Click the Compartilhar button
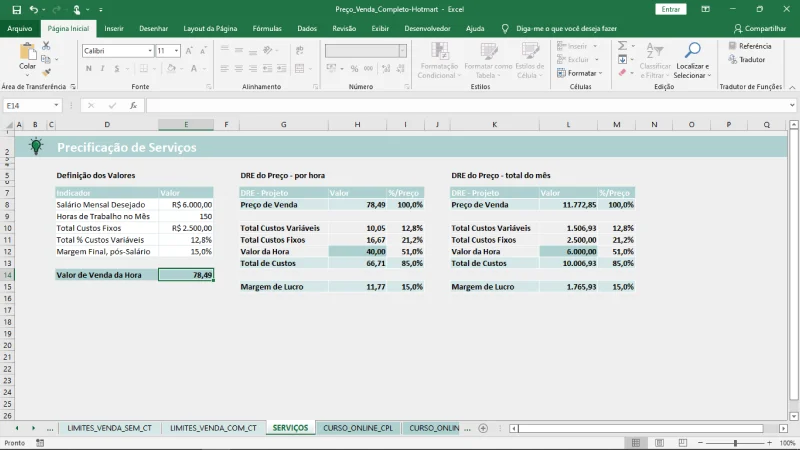 (x=759, y=29)
